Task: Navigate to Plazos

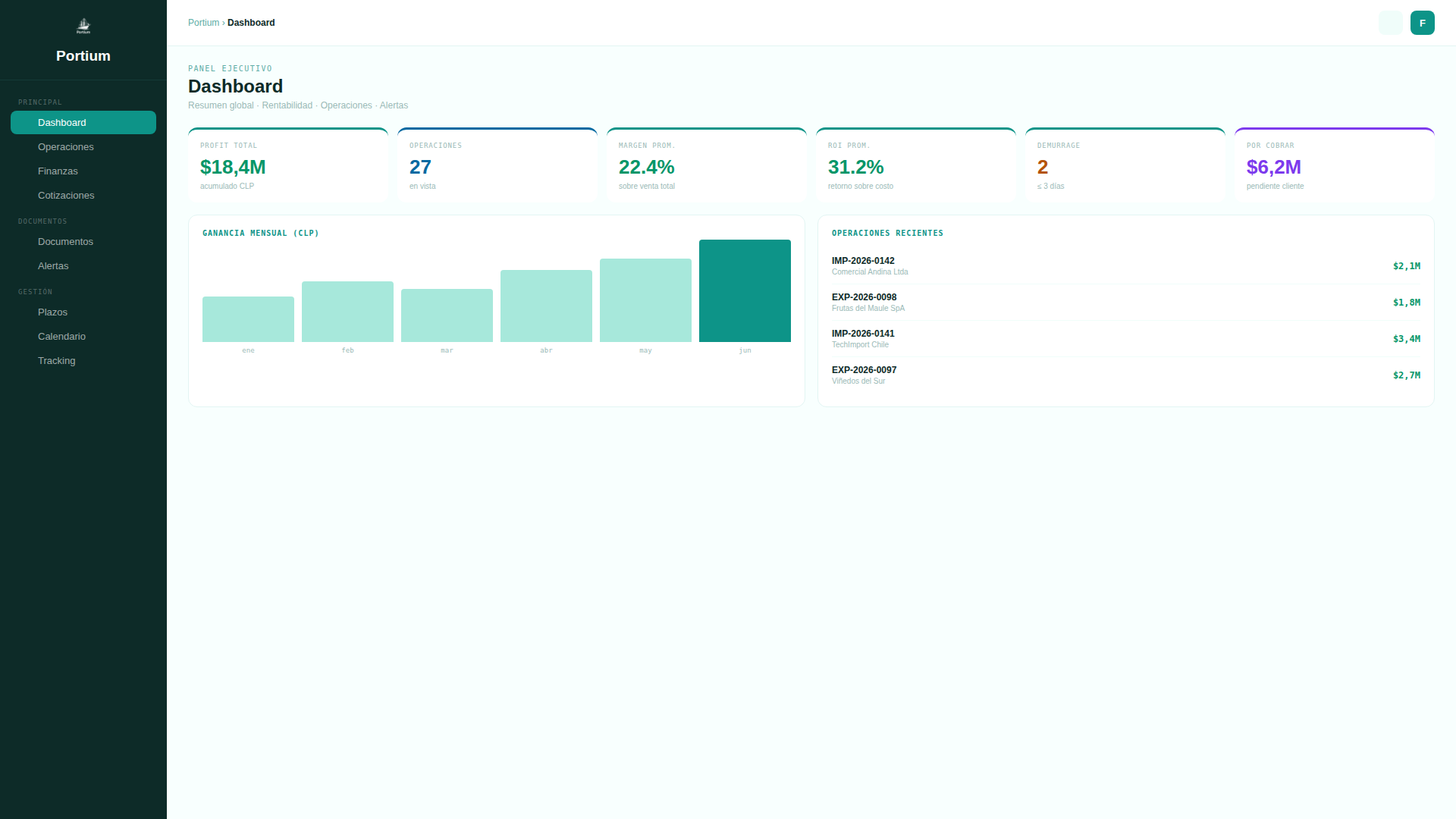Action: pos(83,312)
